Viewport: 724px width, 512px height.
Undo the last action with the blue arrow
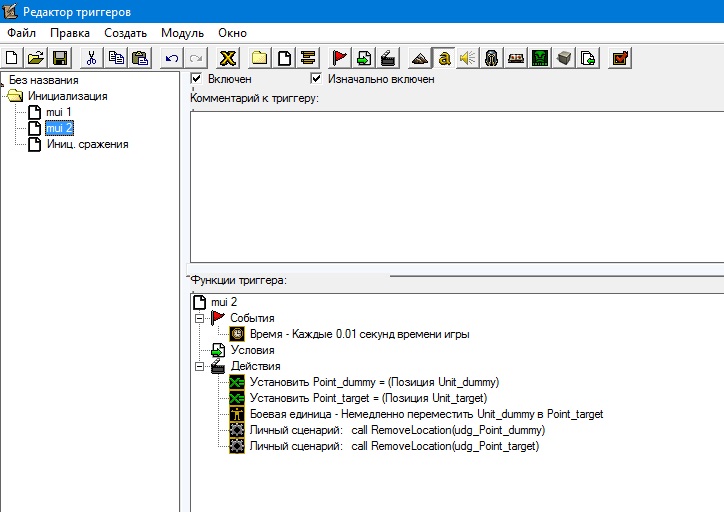171,58
